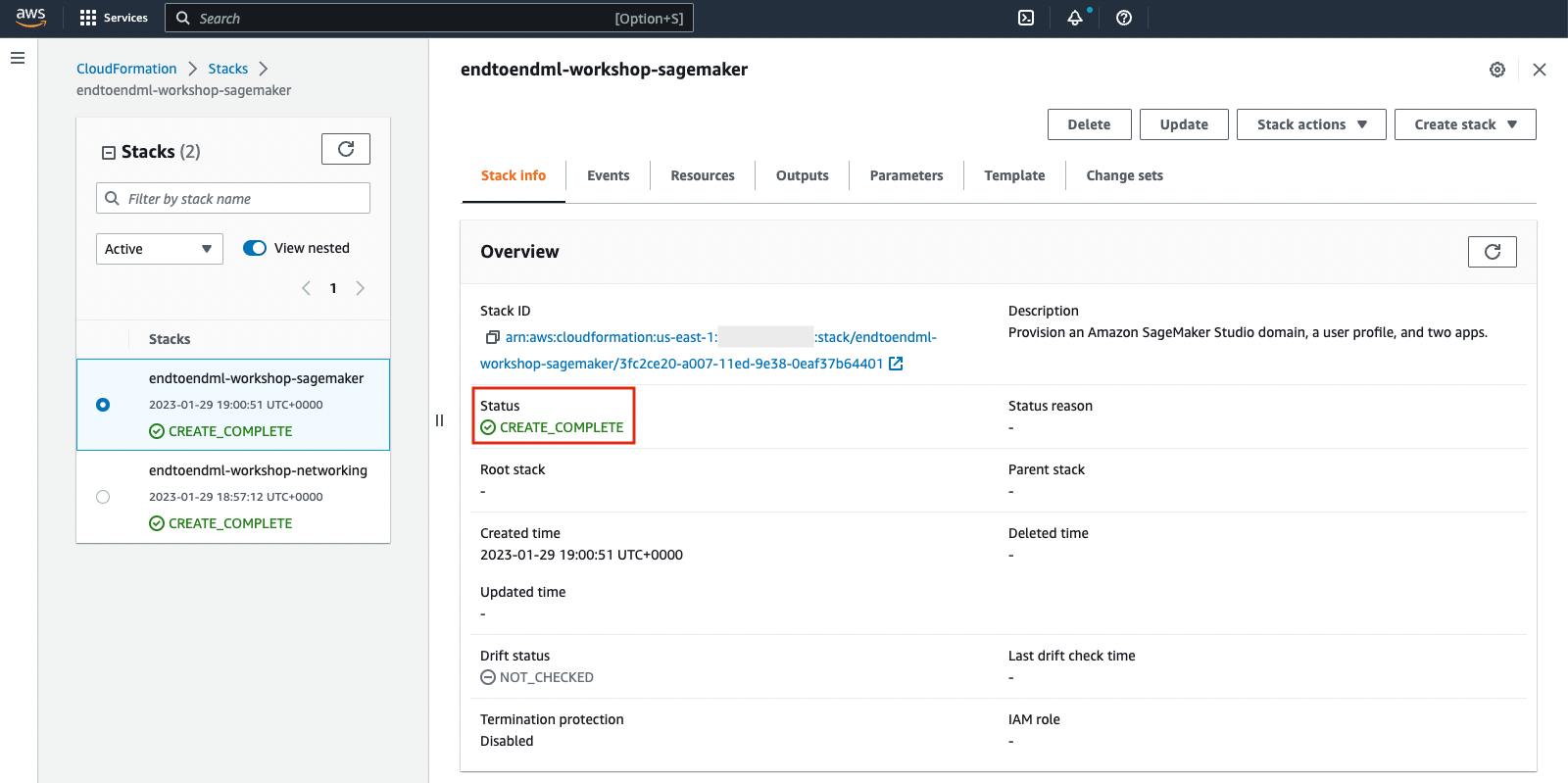This screenshot has width=1568, height=783.
Task: Select page 1 in pagination
Action: click(x=333, y=288)
